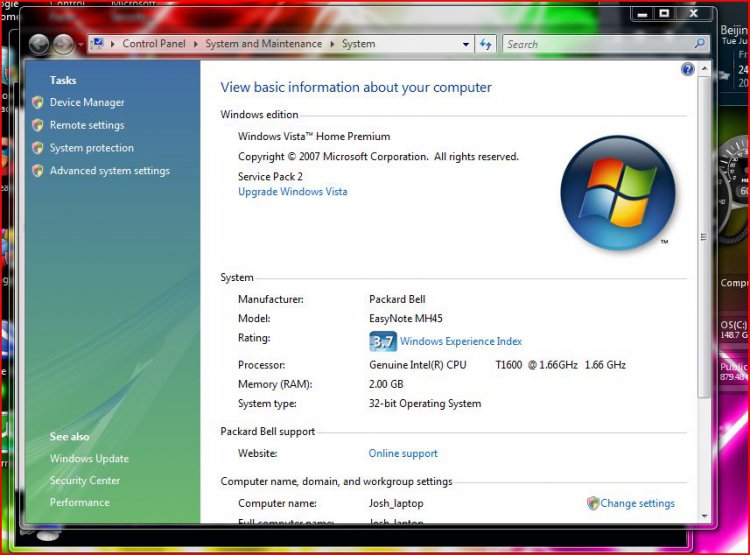Image resolution: width=750 pixels, height=555 pixels.
Task: Click shield icon beside Change settings
Action: (x=593, y=503)
